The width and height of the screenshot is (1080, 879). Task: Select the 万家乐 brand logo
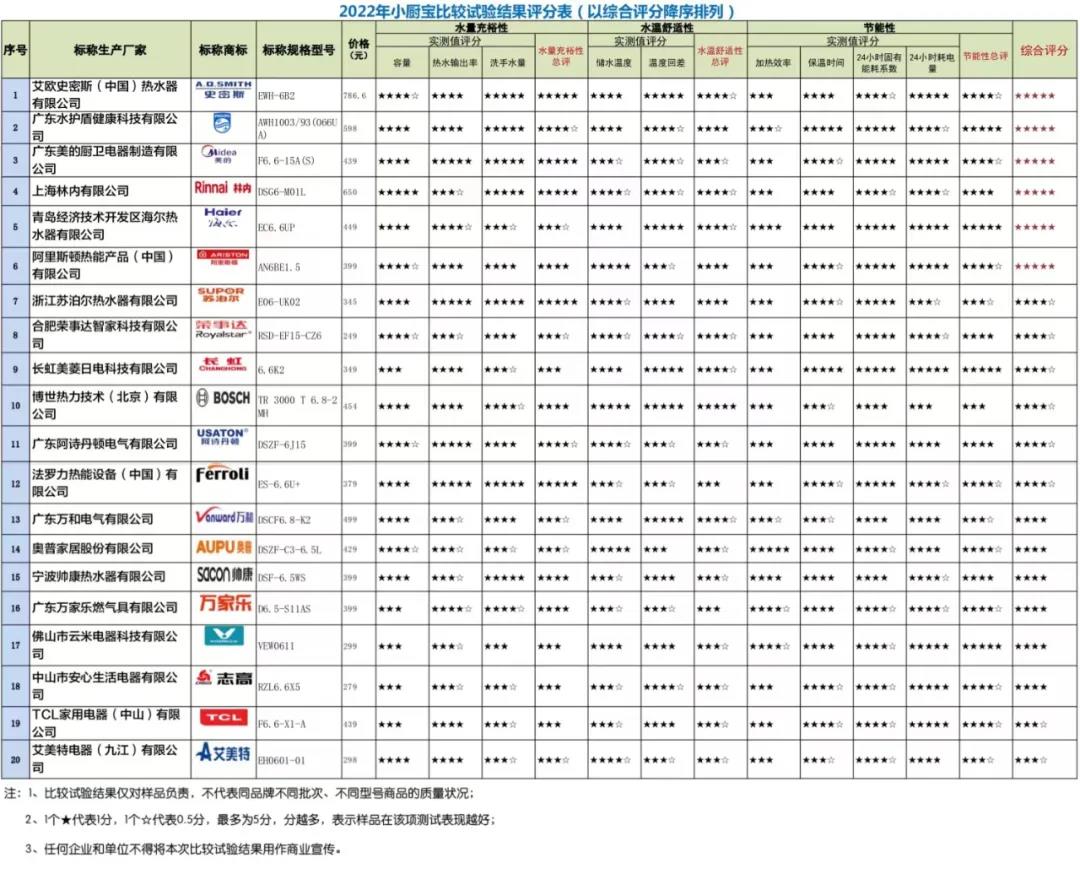pyautogui.click(x=225, y=603)
